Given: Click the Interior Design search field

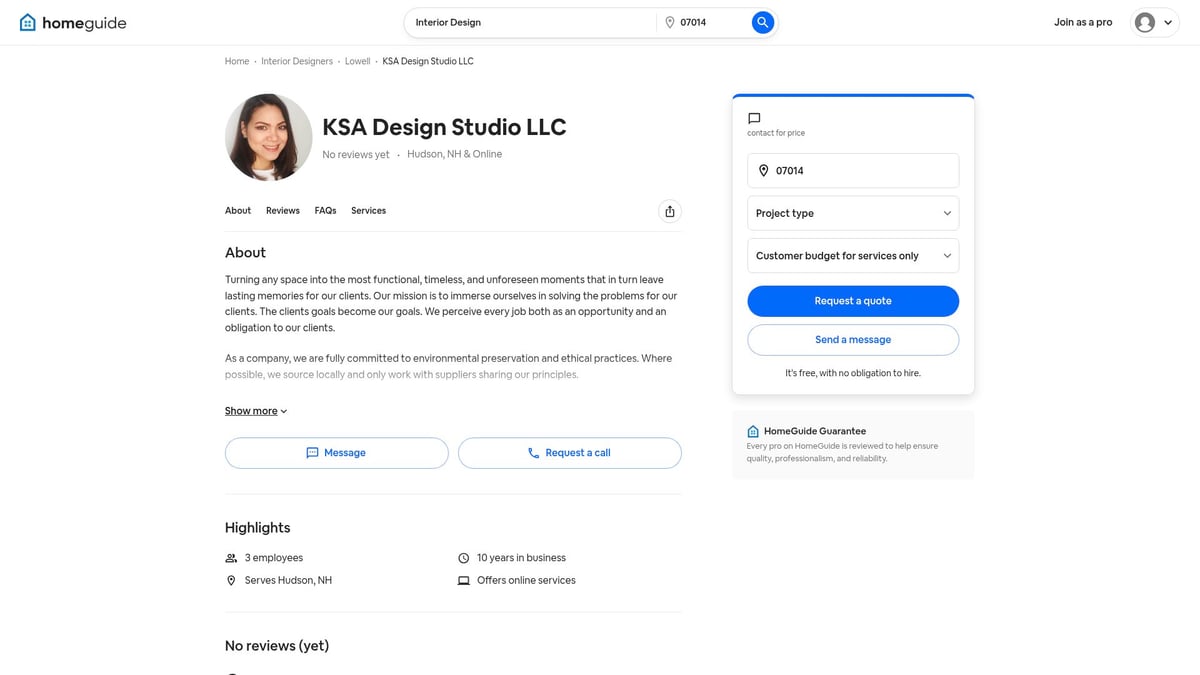Looking at the screenshot, I should click(x=530, y=22).
